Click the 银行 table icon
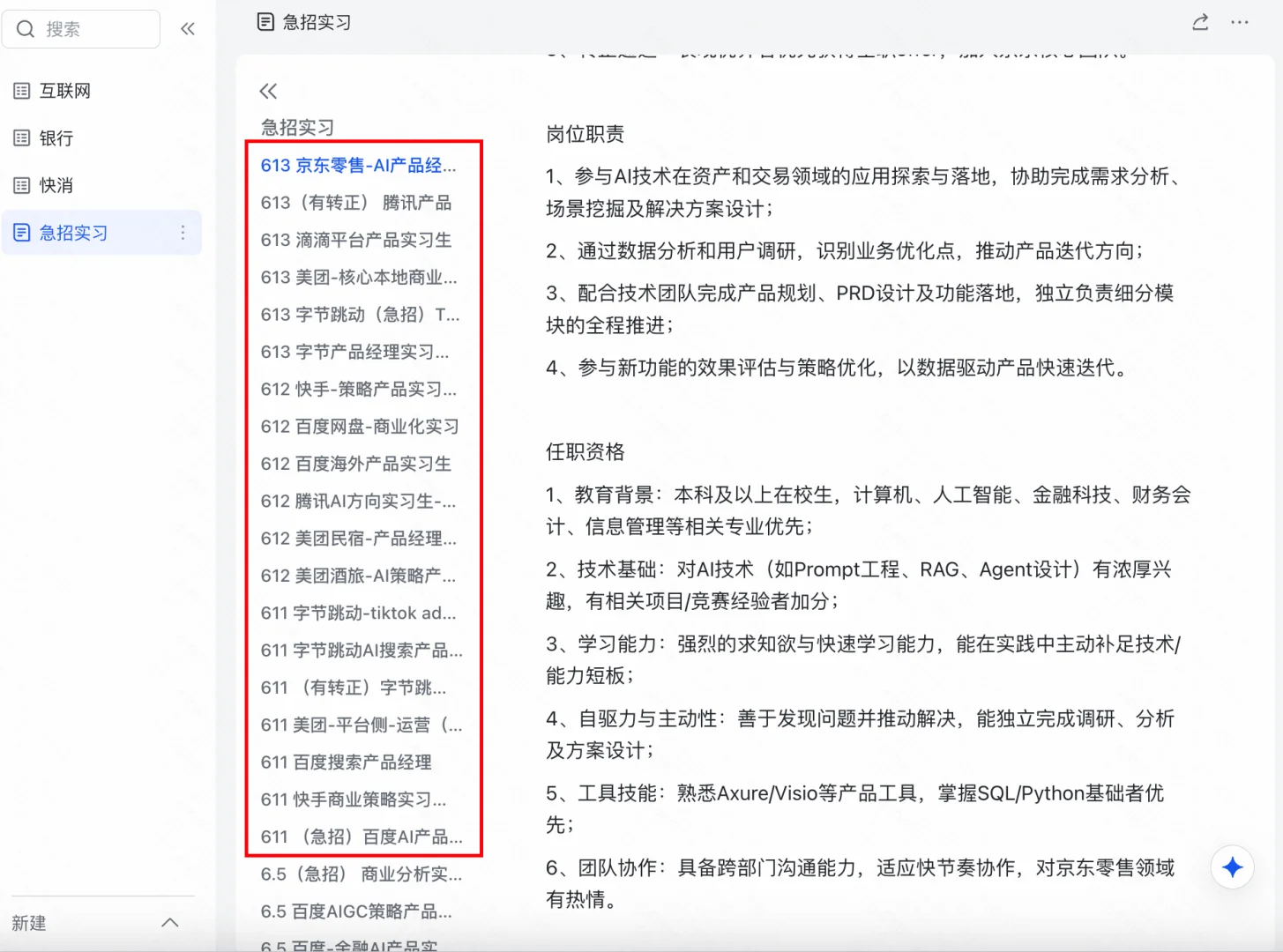Screen dimensions: 1283x952 pos(22,138)
